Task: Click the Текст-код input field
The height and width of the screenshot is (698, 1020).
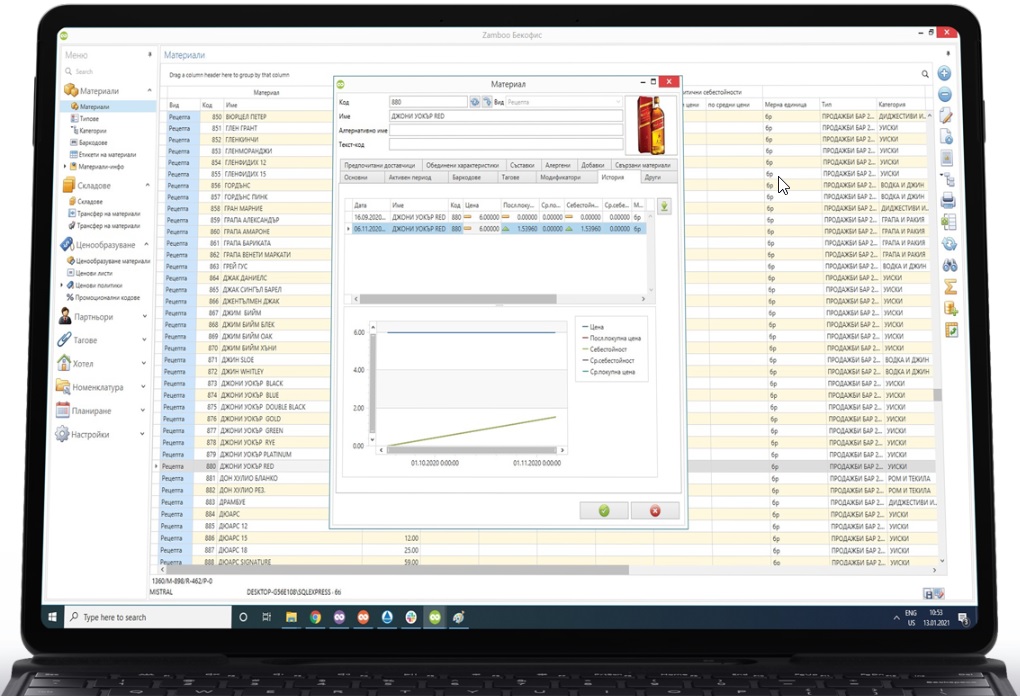Action: pyautogui.click(x=505, y=144)
